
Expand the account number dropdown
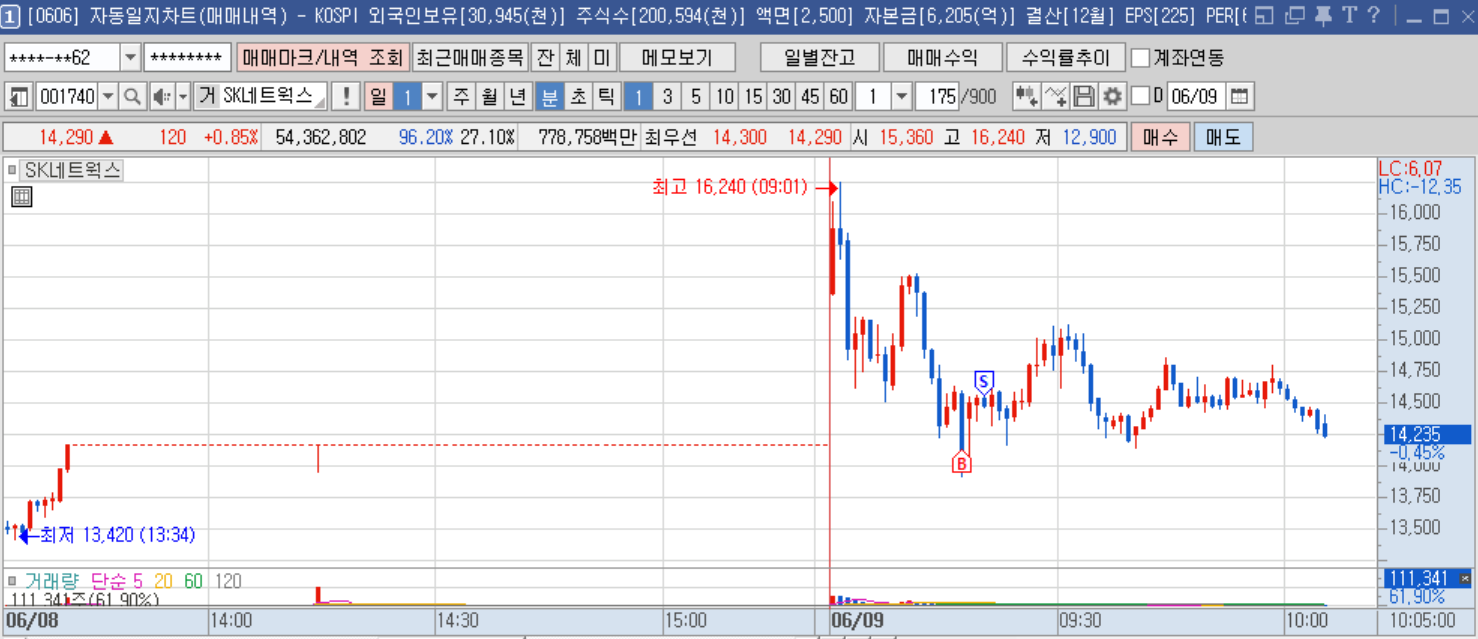point(130,58)
